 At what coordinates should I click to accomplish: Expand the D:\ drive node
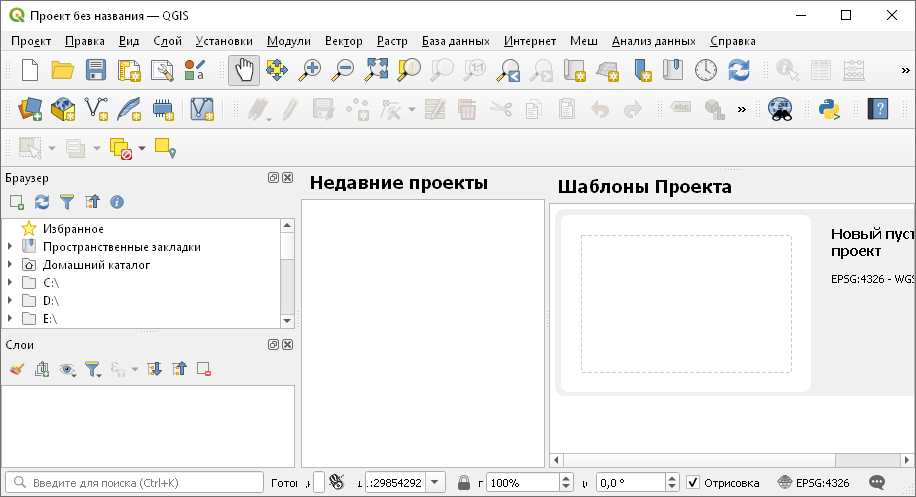pyautogui.click(x=10, y=301)
